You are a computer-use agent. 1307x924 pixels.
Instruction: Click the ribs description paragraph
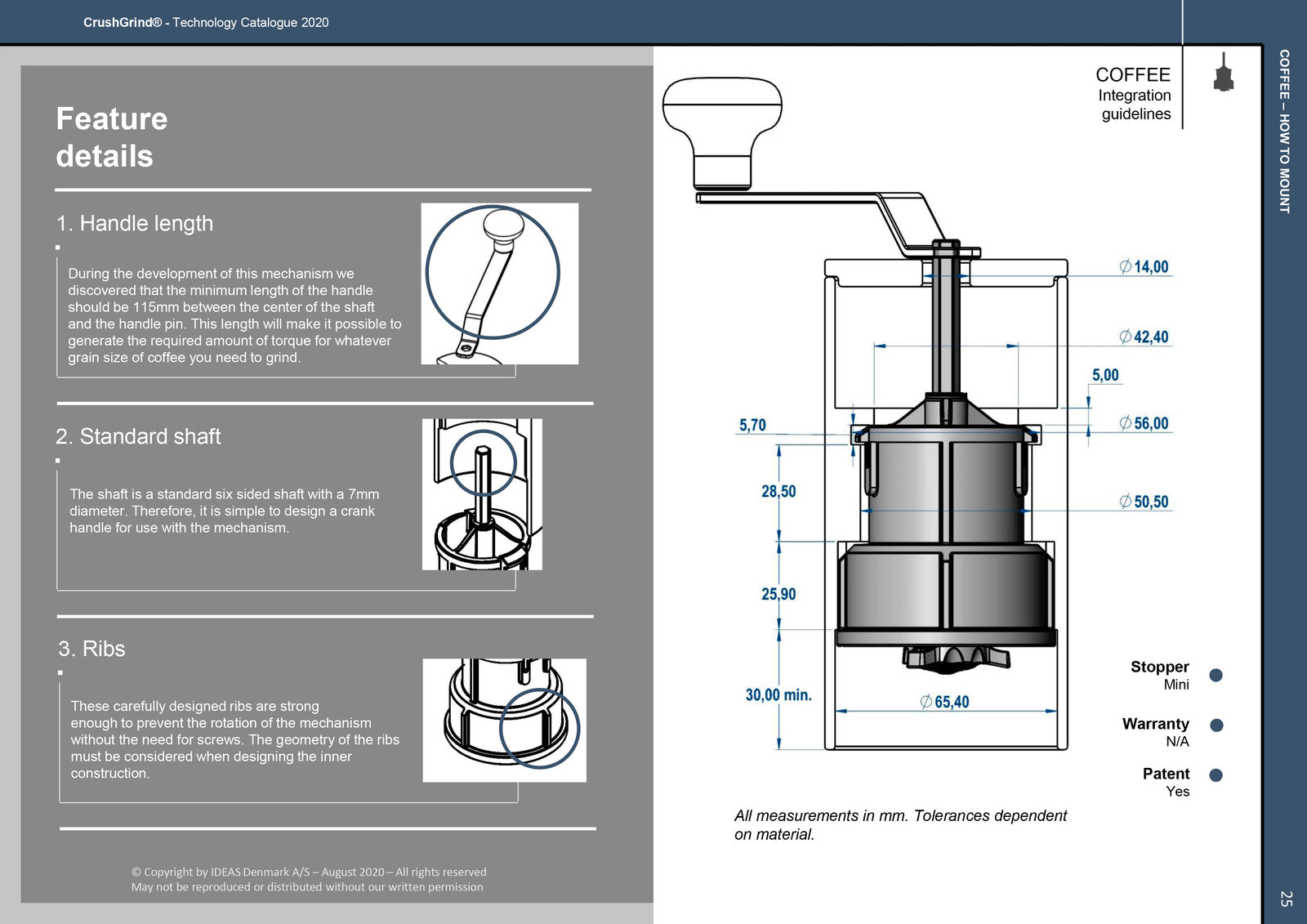click(234, 739)
